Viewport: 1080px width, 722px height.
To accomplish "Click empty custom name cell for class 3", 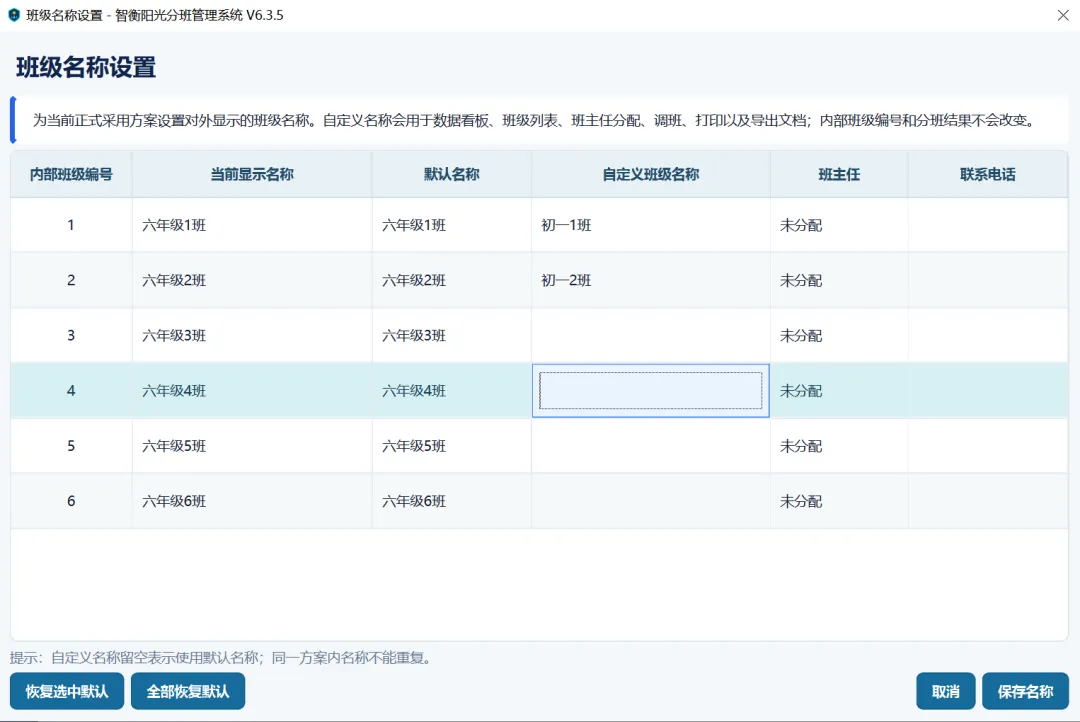I will click(x=651, y=336).
